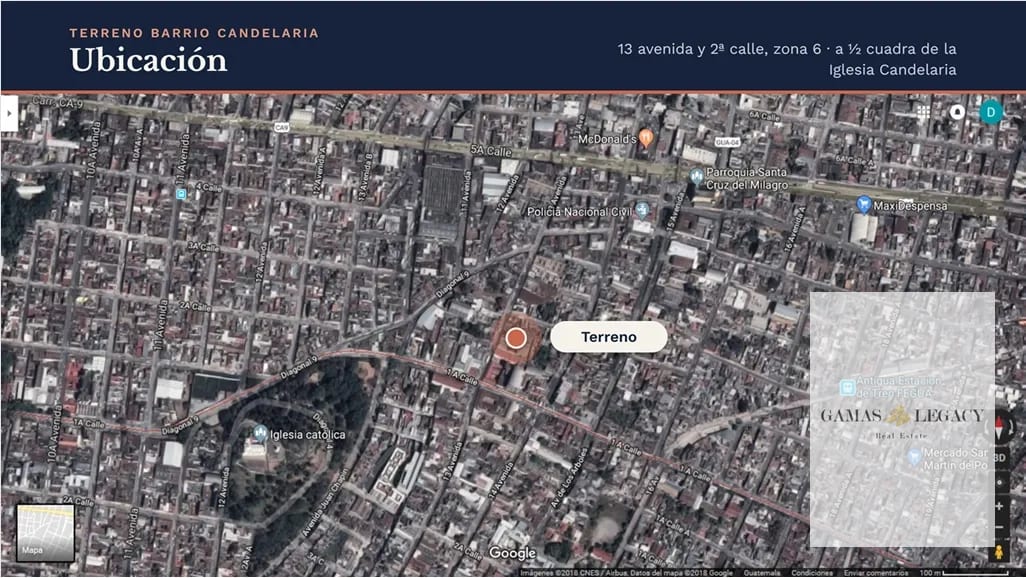Select the MaxiDespensa shopping pin
Screen dimensions: 1026x578
pyautogui.click(x=864, y=204)
